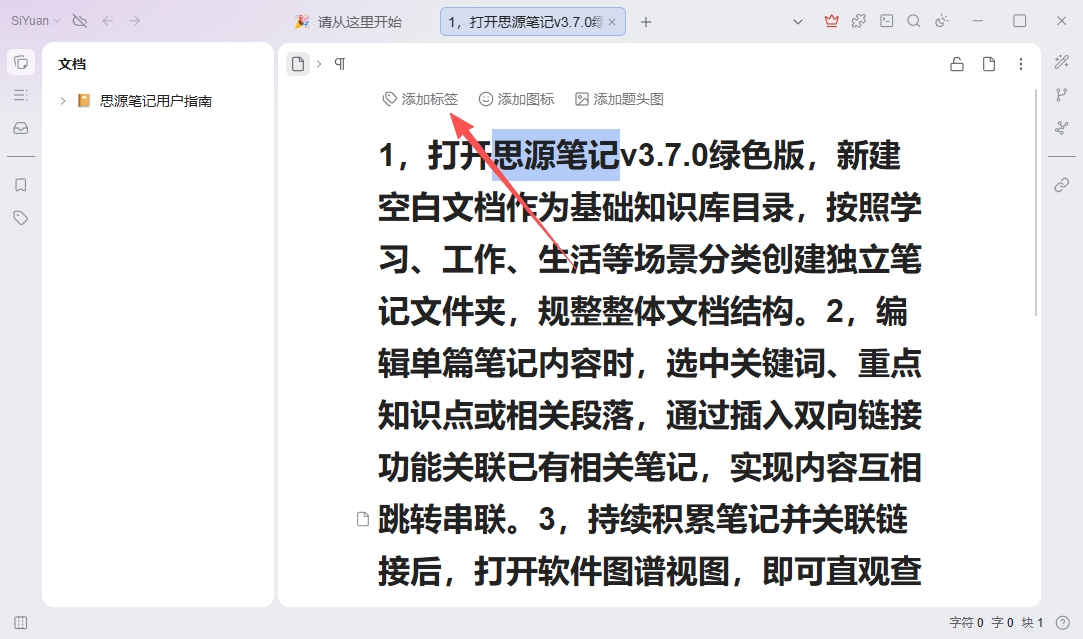This screenshot has width=1083, height=639.
Task: Toggle the appearance mode icon
Action: coord(941,21)
